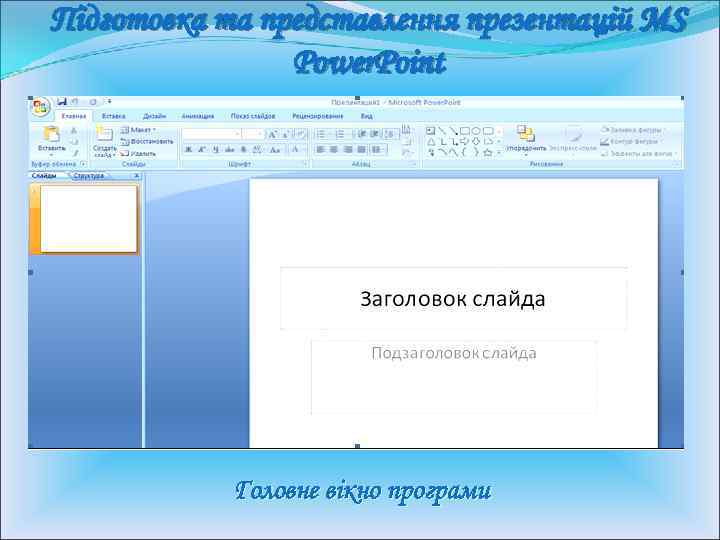Click the Удалить delete slide button
Screen dimensions: 720x540
click(x=138, y=153)
